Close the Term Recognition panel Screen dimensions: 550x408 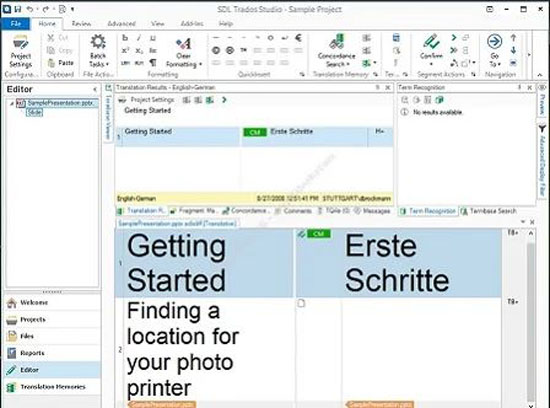pyautogui.click(x=530, y=87)
